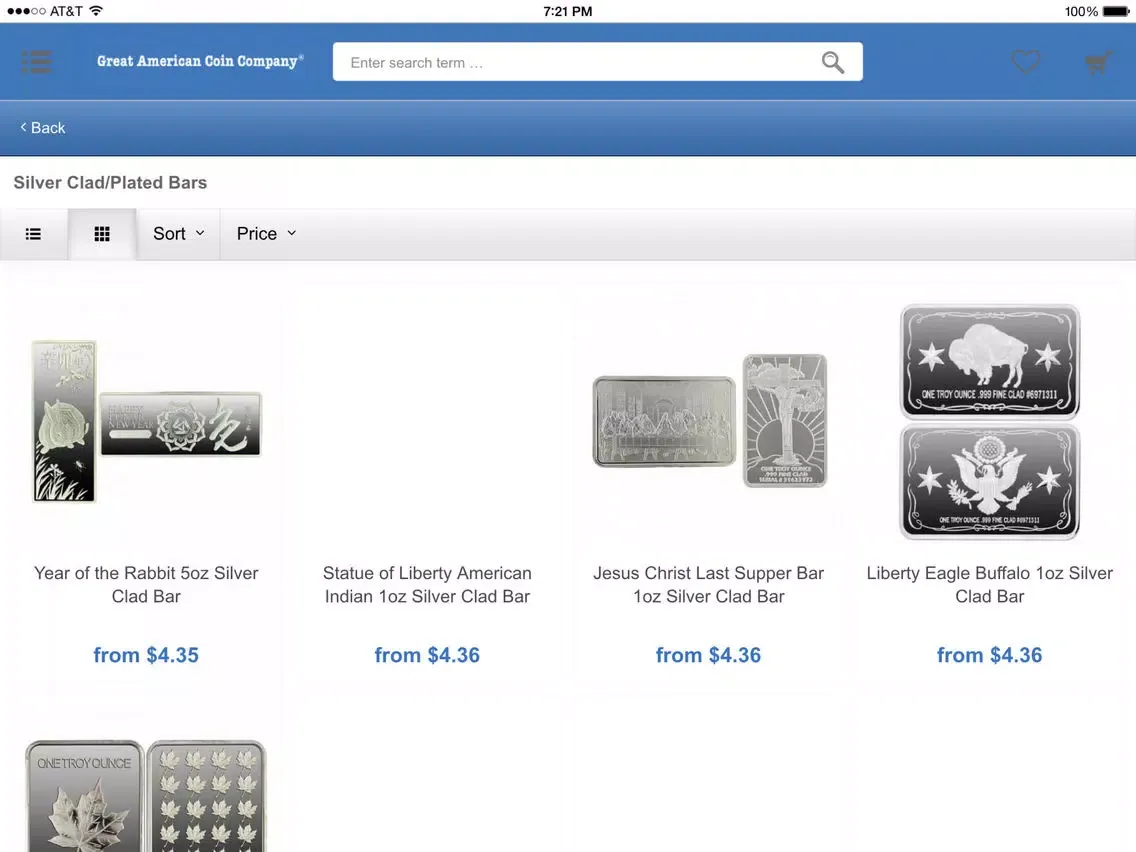Open the wishlist heart icon
The image size is (1136, 852).
1026,62
